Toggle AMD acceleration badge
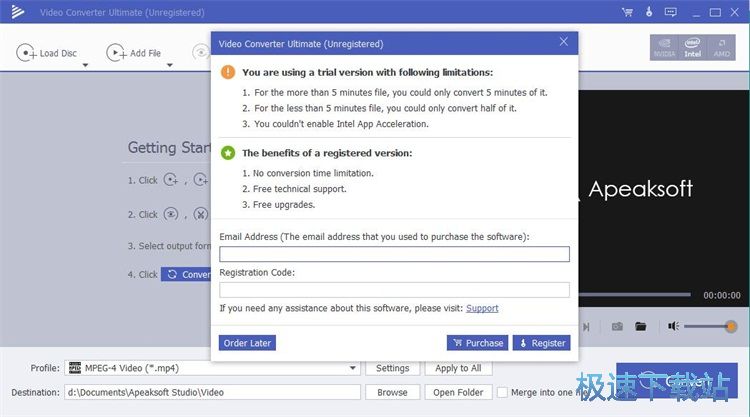This screenshot has height=417, width=750. (721, 47)
